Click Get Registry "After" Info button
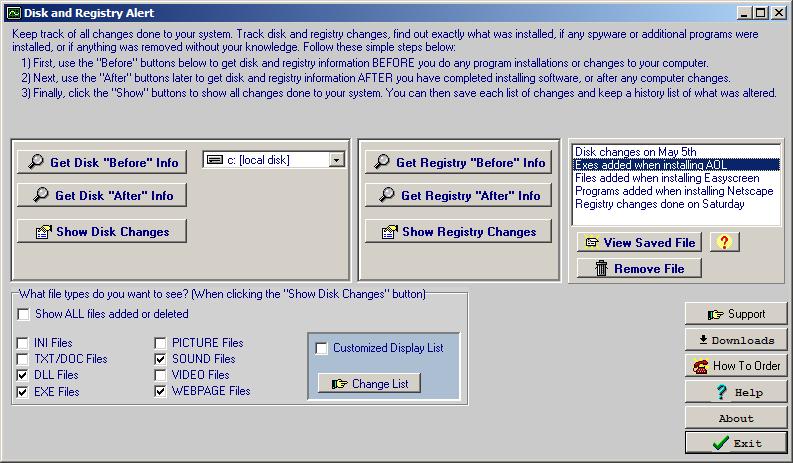Viewport: 793px width, 463px height. click(458, 195)
